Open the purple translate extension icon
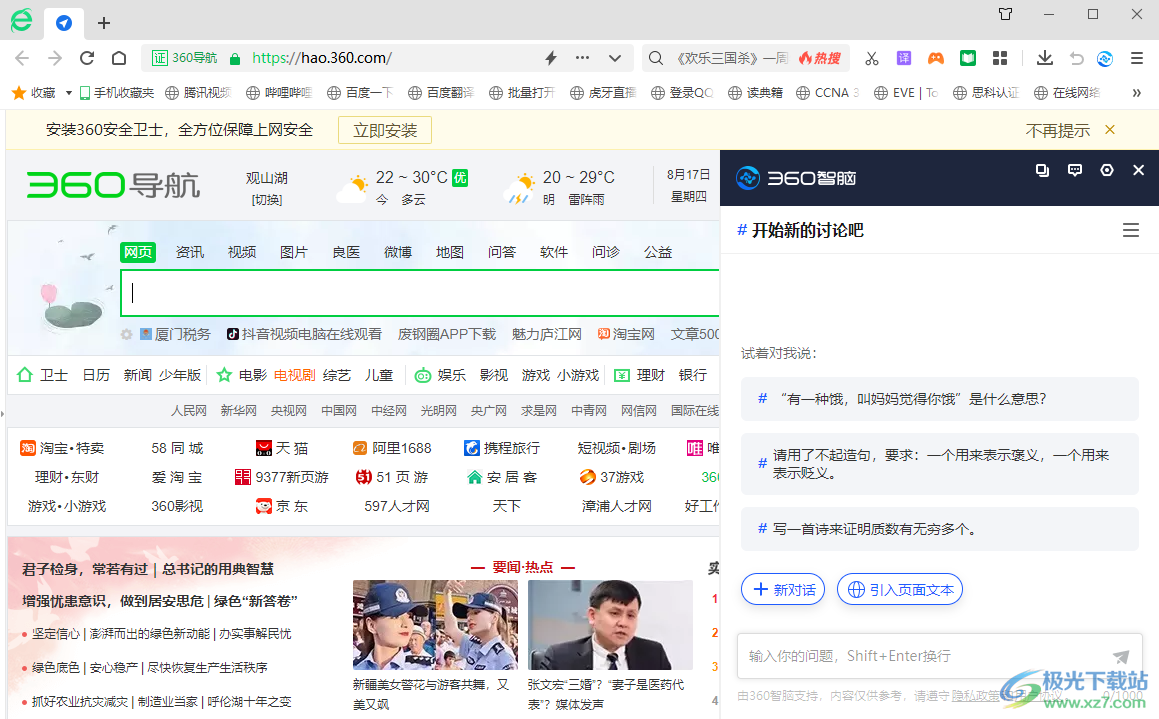 (x=904, y=58)
